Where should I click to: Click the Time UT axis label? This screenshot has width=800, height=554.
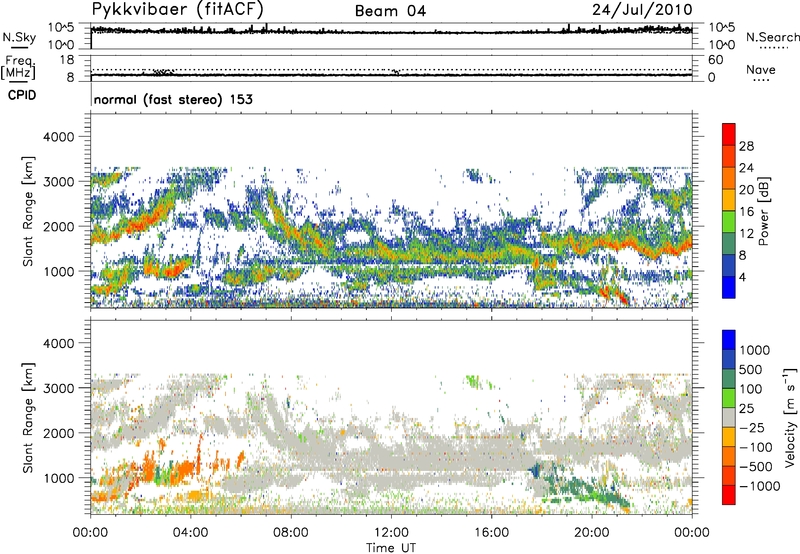pyautogui.click(x=391, y=548)
